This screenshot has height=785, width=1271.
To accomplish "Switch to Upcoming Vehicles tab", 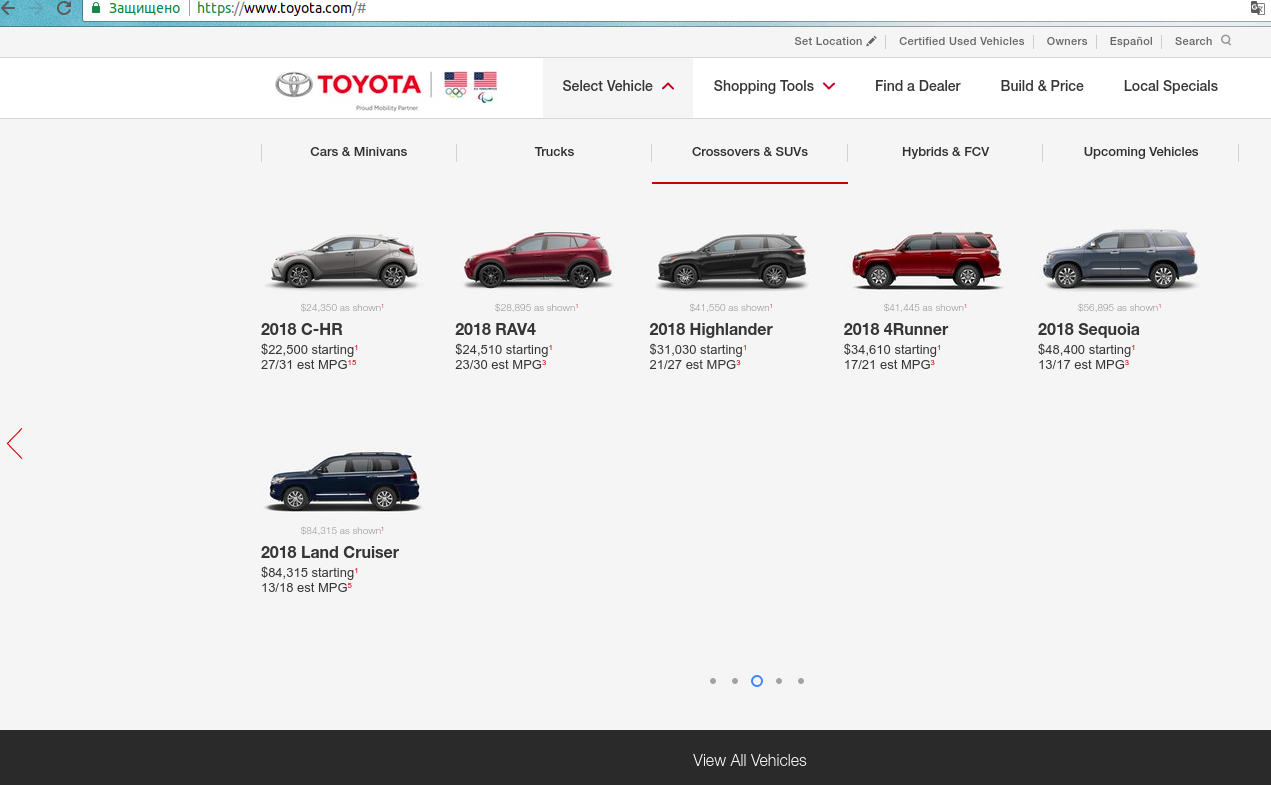I will 1140,152.
